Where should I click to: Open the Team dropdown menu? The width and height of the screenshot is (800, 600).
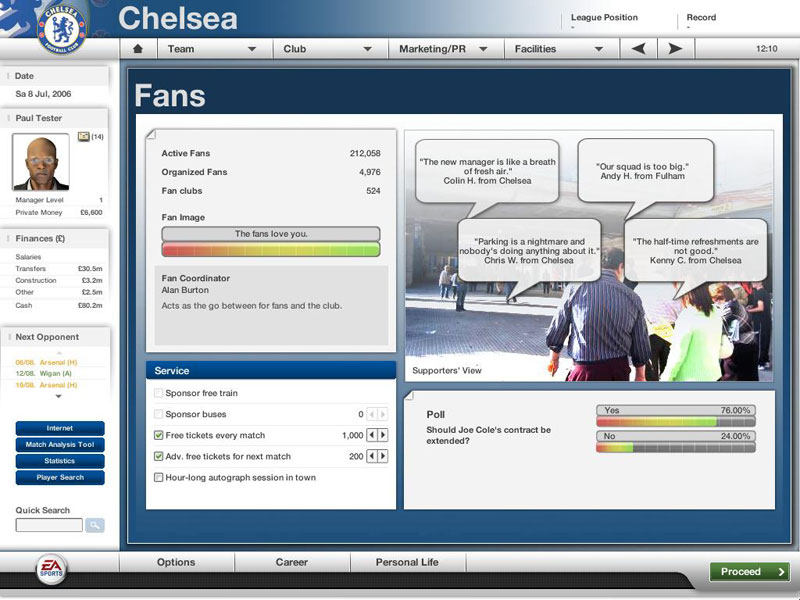210,47
